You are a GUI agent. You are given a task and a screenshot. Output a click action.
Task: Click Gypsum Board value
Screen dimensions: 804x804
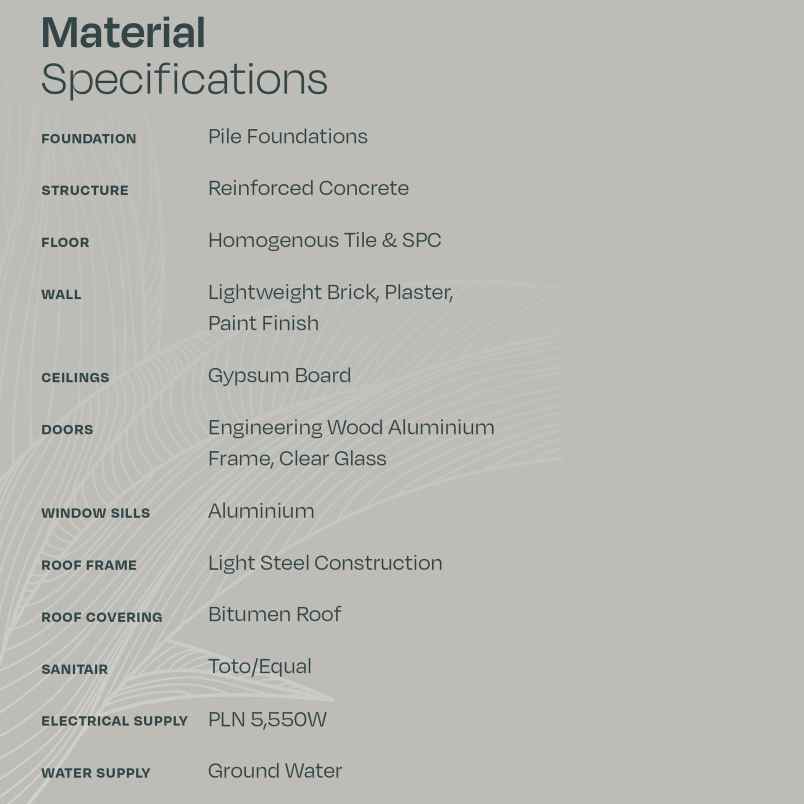[x=279, y=375]
